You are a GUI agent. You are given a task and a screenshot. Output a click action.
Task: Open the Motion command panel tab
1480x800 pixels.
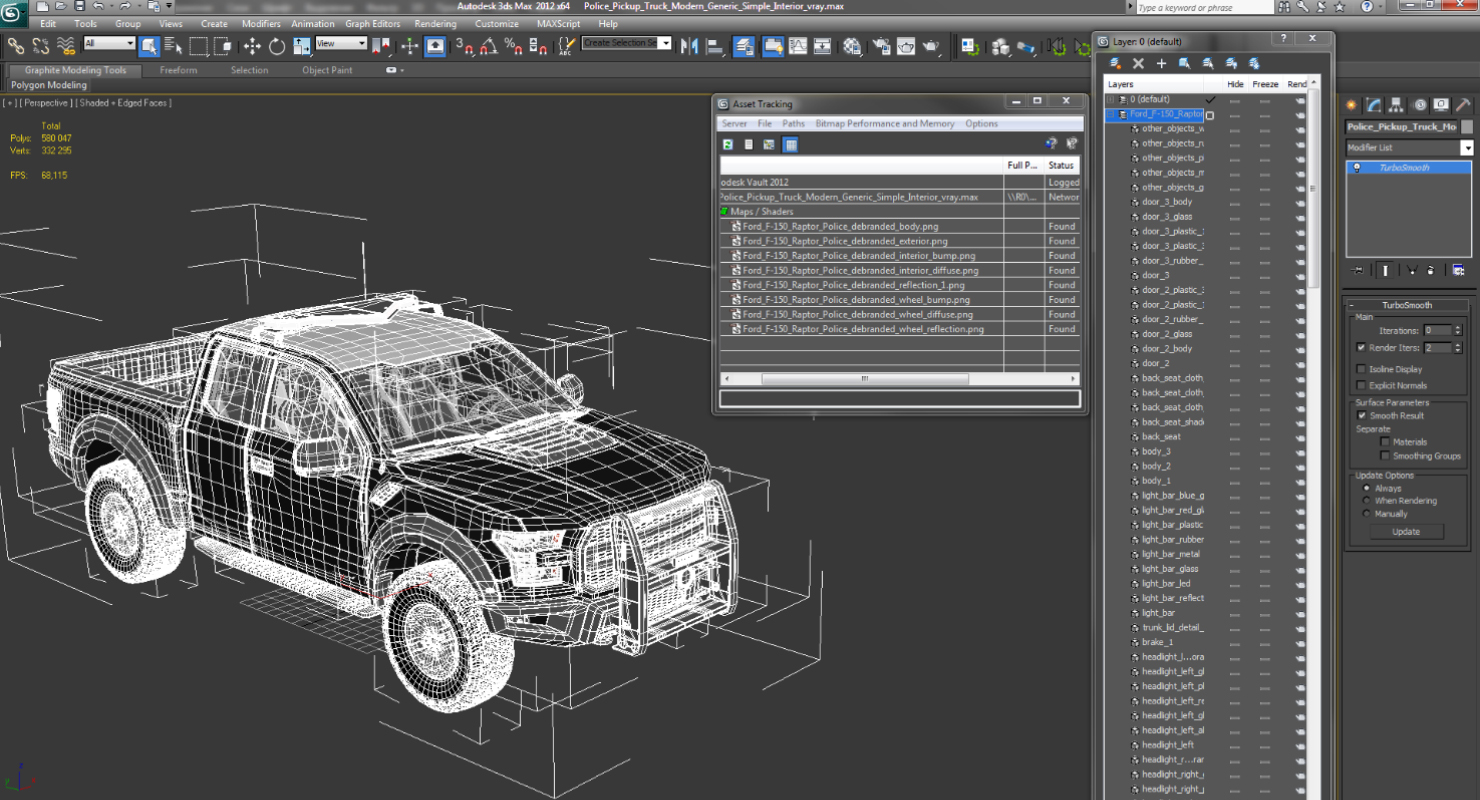(1418, 105)
